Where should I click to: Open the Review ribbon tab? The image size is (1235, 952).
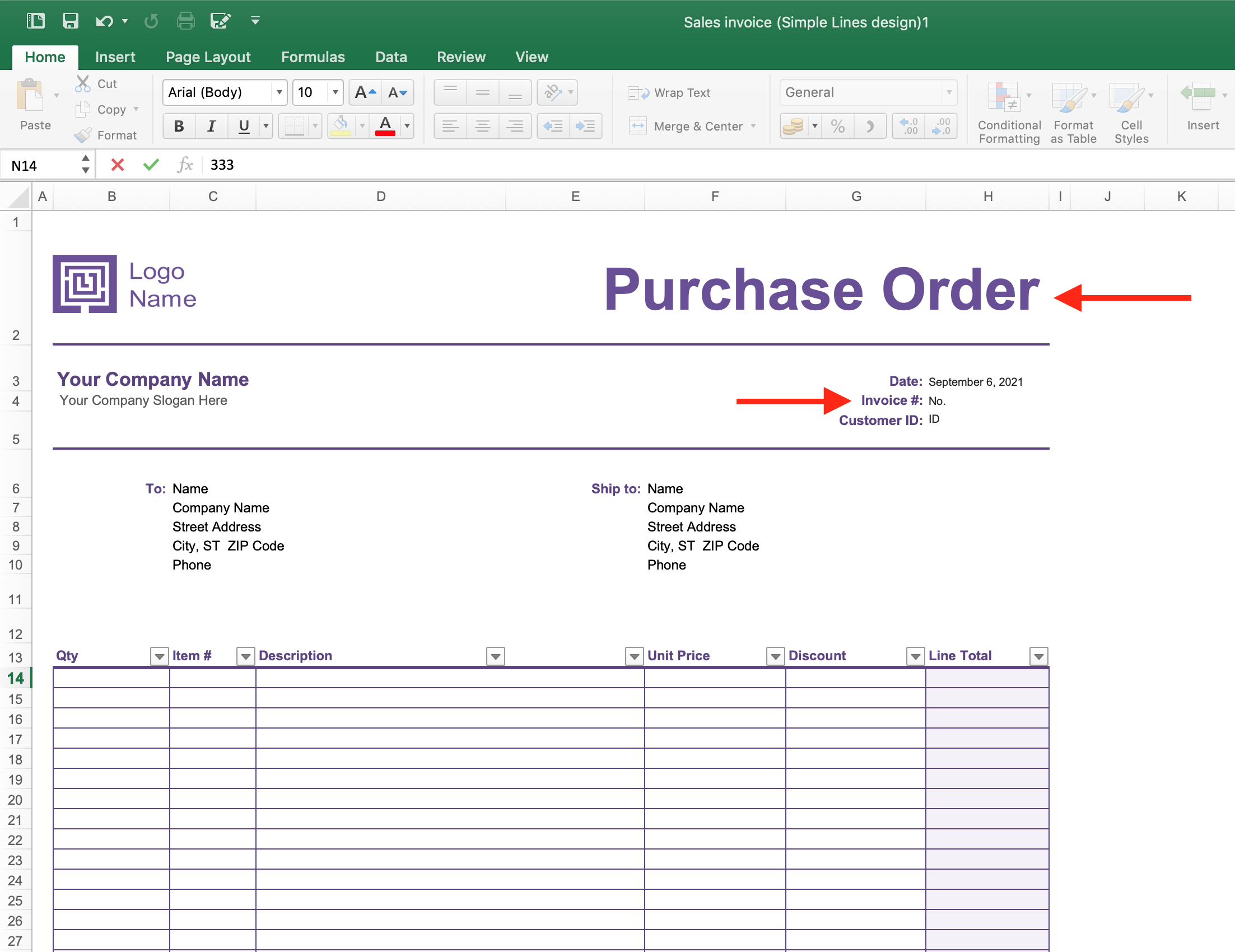point(461,57)
